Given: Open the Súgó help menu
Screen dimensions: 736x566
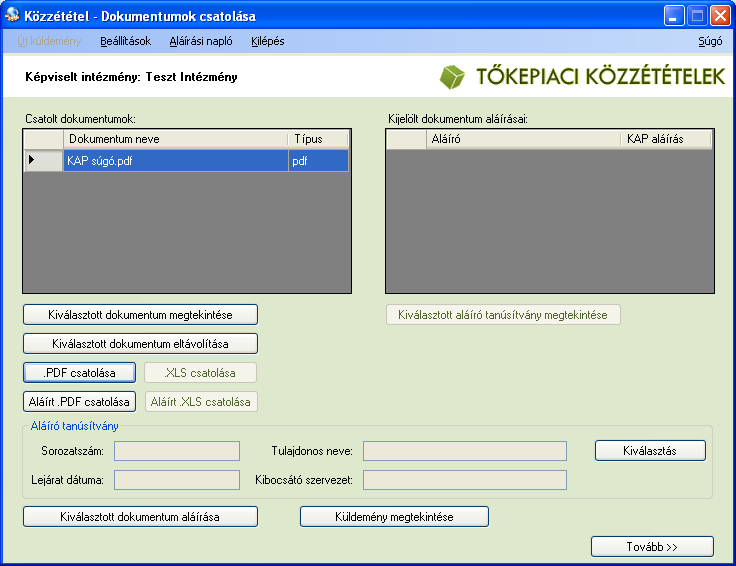Looking at the screenshot, I should point(710,41).
